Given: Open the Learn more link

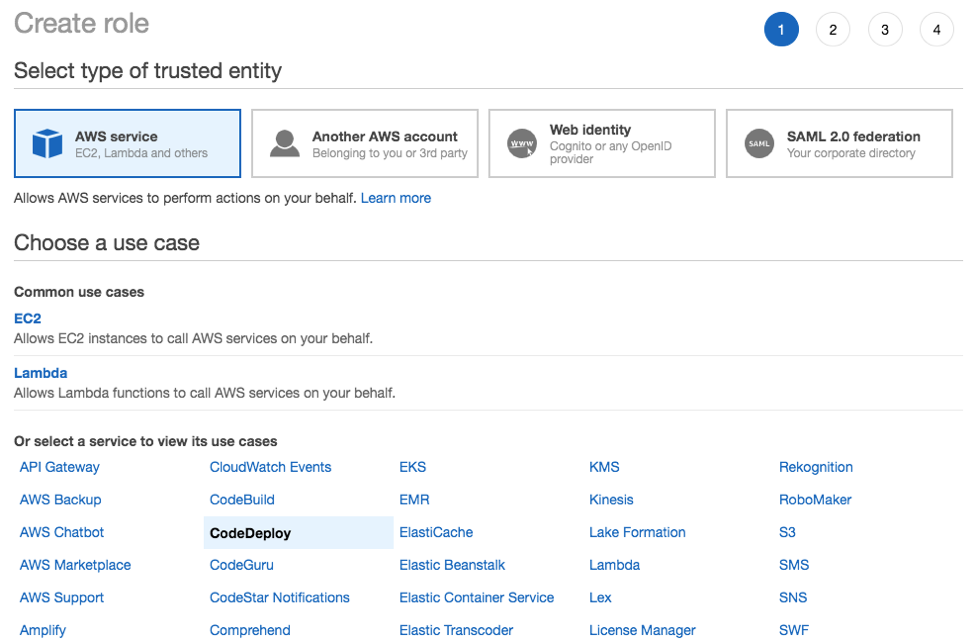Looking at the screenshot, I should pos(396,198).
